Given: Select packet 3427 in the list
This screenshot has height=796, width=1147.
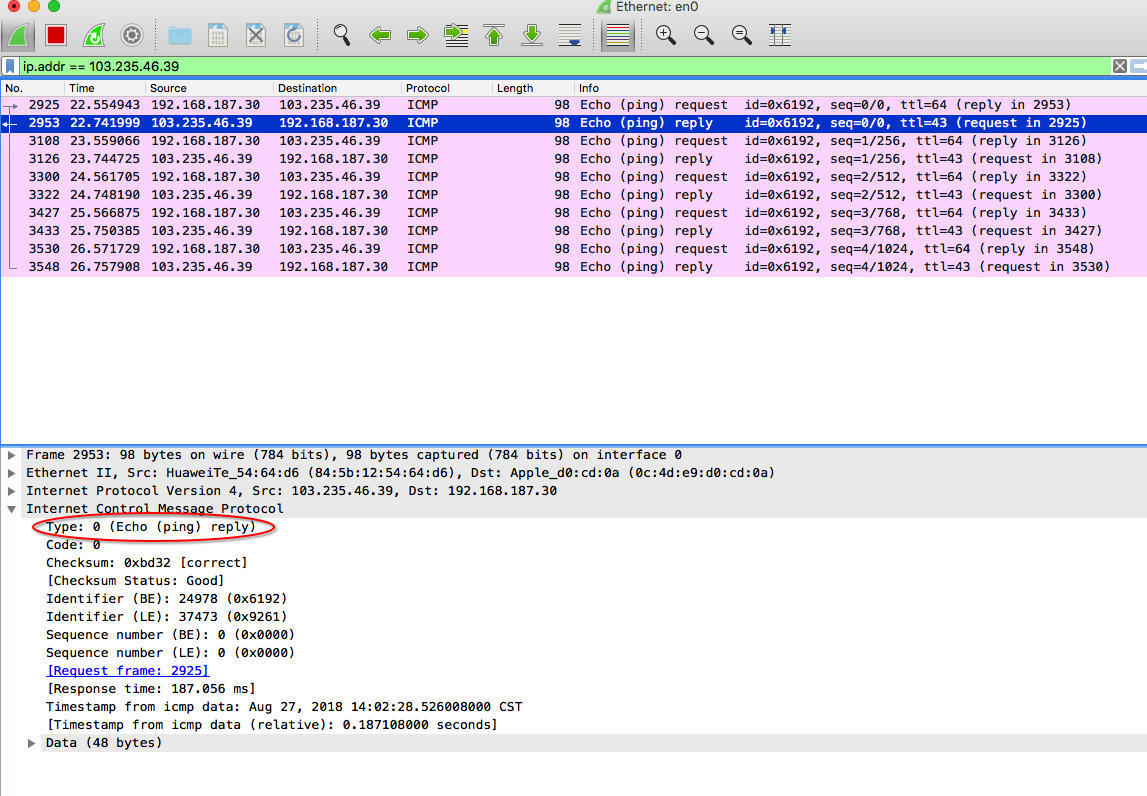Looking at the screenshot, I should [574, 213].
